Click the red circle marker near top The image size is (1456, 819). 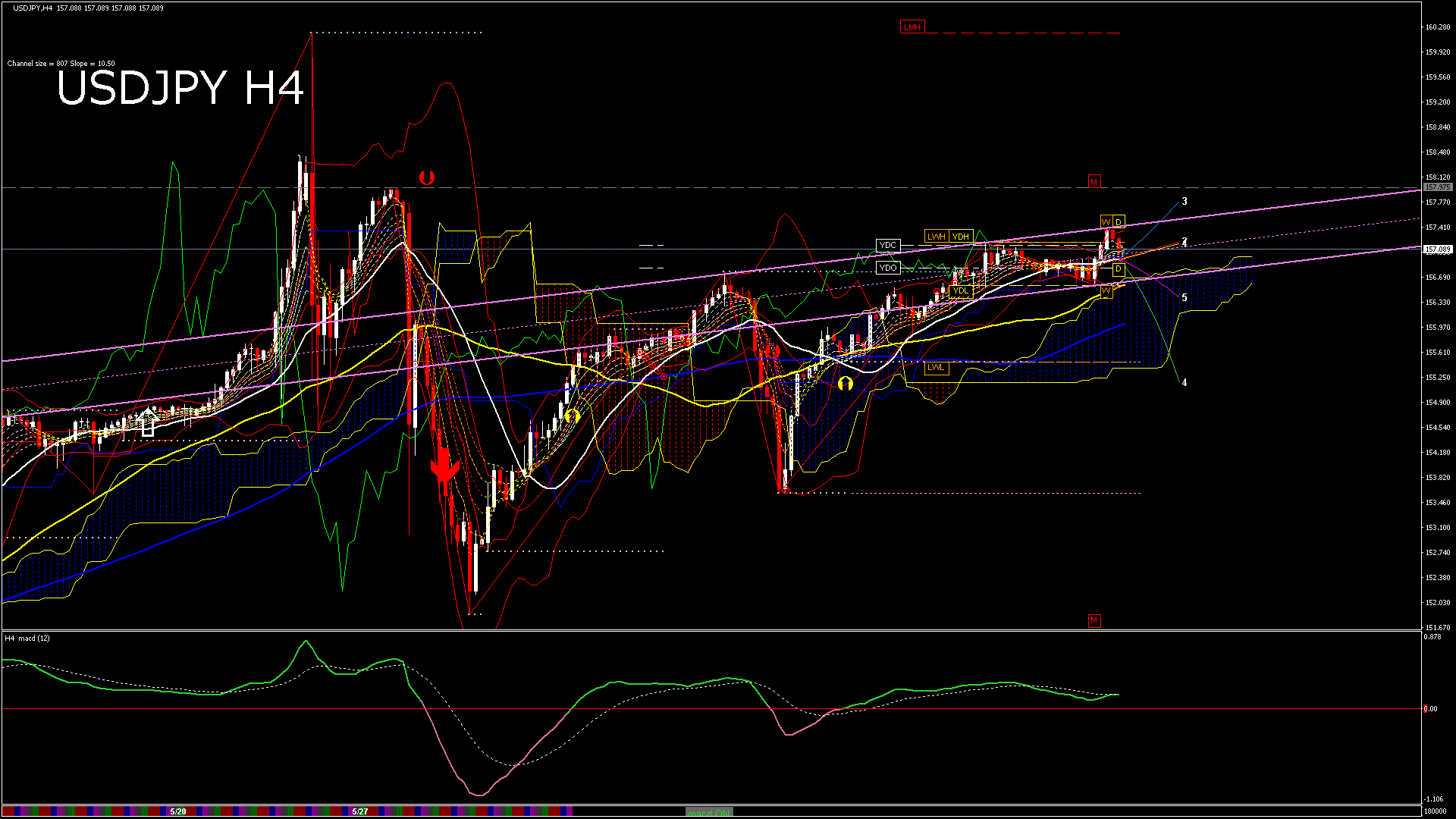click(x=427, y=177)
